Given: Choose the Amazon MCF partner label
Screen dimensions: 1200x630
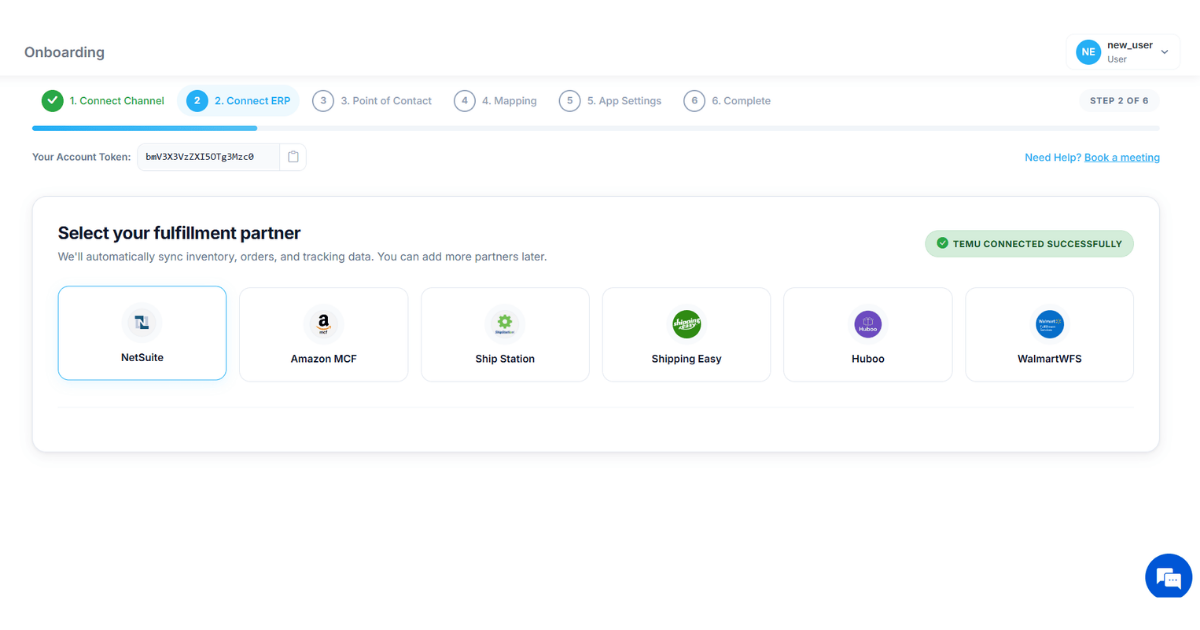Looking at the screenshot, I should click(323, 359).
